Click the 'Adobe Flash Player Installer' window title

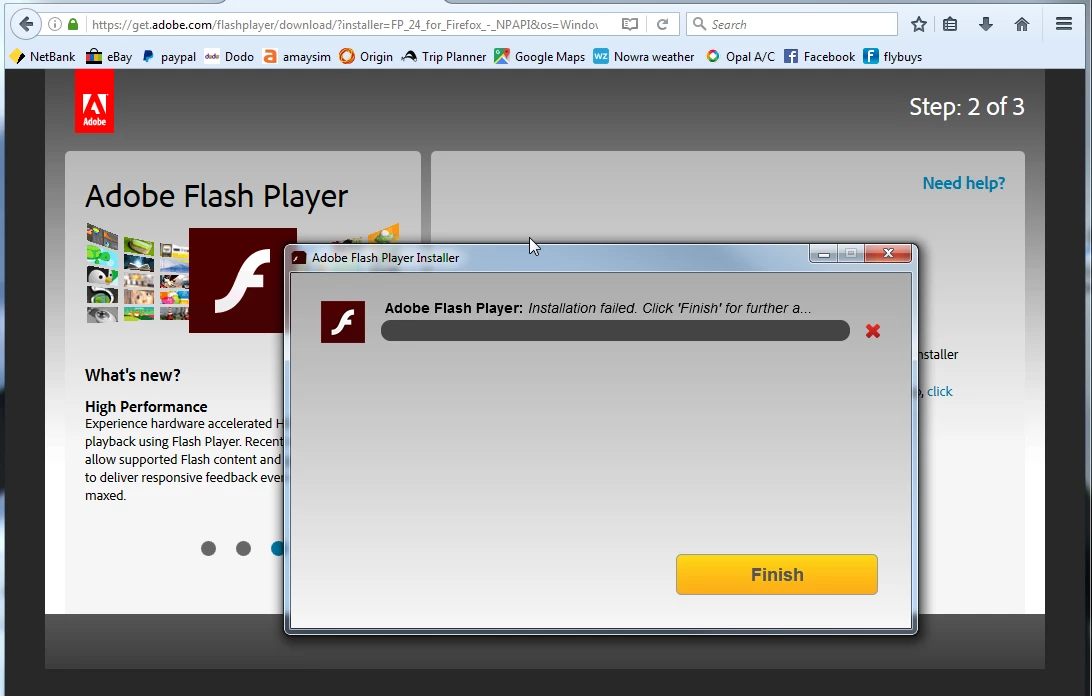point(385,258)
